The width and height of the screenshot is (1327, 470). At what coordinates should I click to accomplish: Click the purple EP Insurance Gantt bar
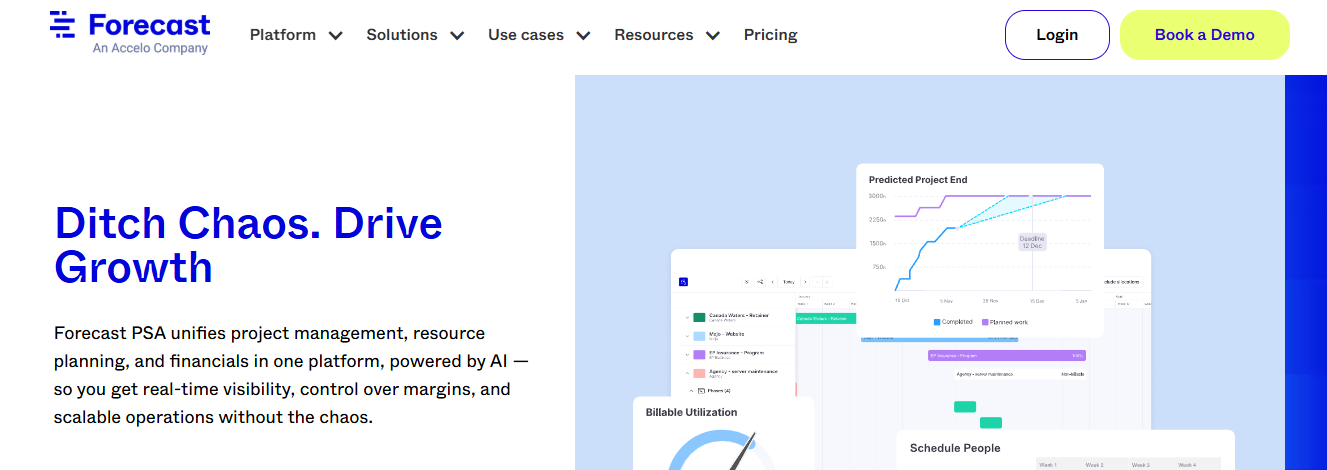[x=1007, y=355]
